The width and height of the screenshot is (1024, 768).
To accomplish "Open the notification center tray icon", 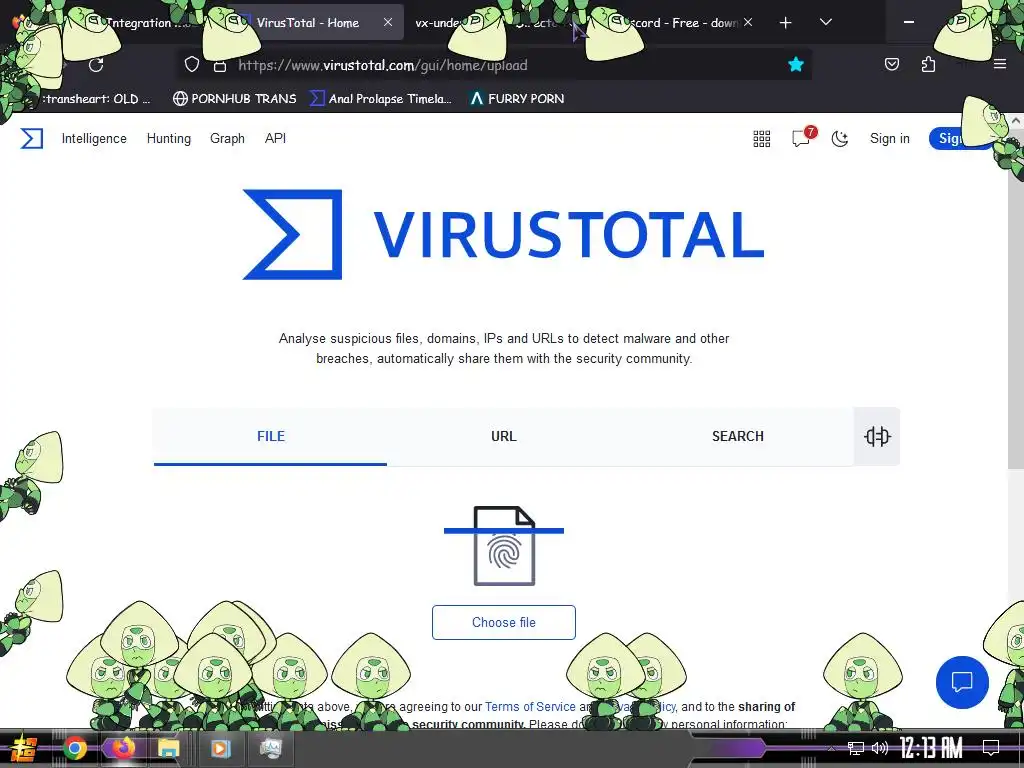I will coord(991,748).
